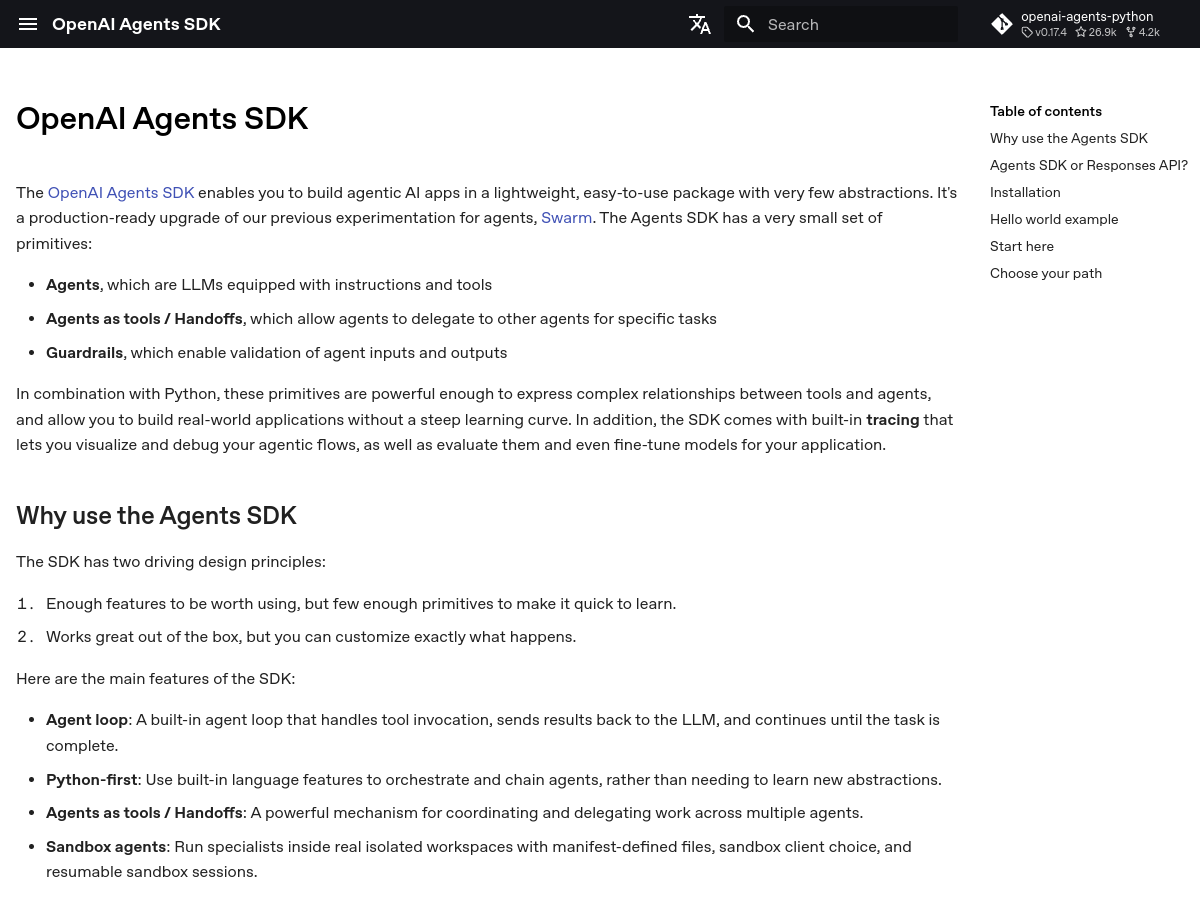
Task: Click the Why use the Agents SDK heading
Action: (x=156, y=516)
